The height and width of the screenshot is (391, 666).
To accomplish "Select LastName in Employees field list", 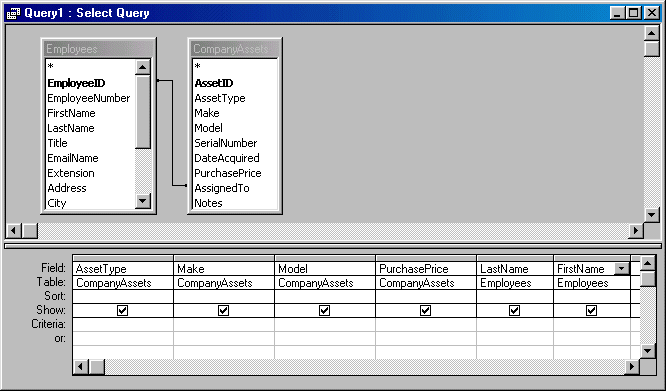I will click(71, 128).
